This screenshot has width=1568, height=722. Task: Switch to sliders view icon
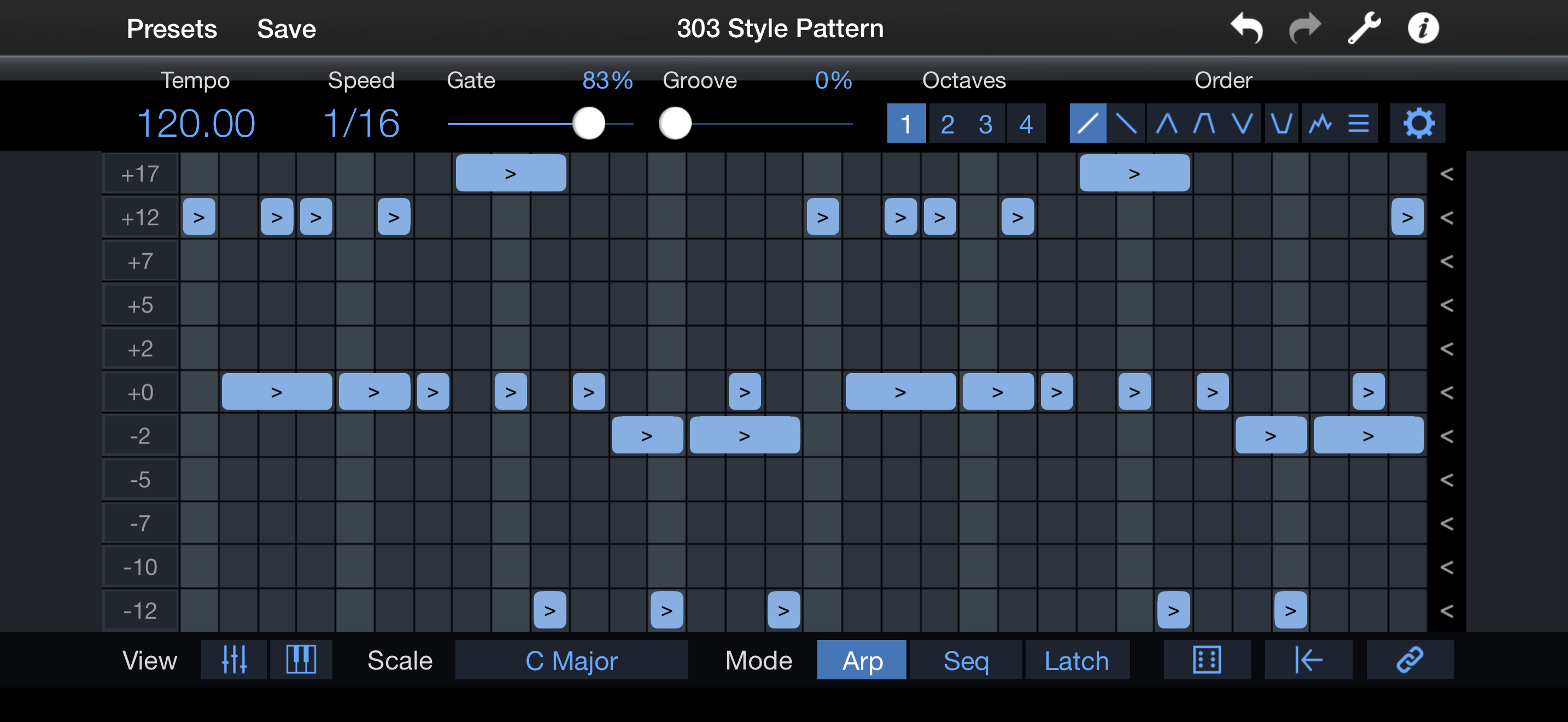click(234, 659)
